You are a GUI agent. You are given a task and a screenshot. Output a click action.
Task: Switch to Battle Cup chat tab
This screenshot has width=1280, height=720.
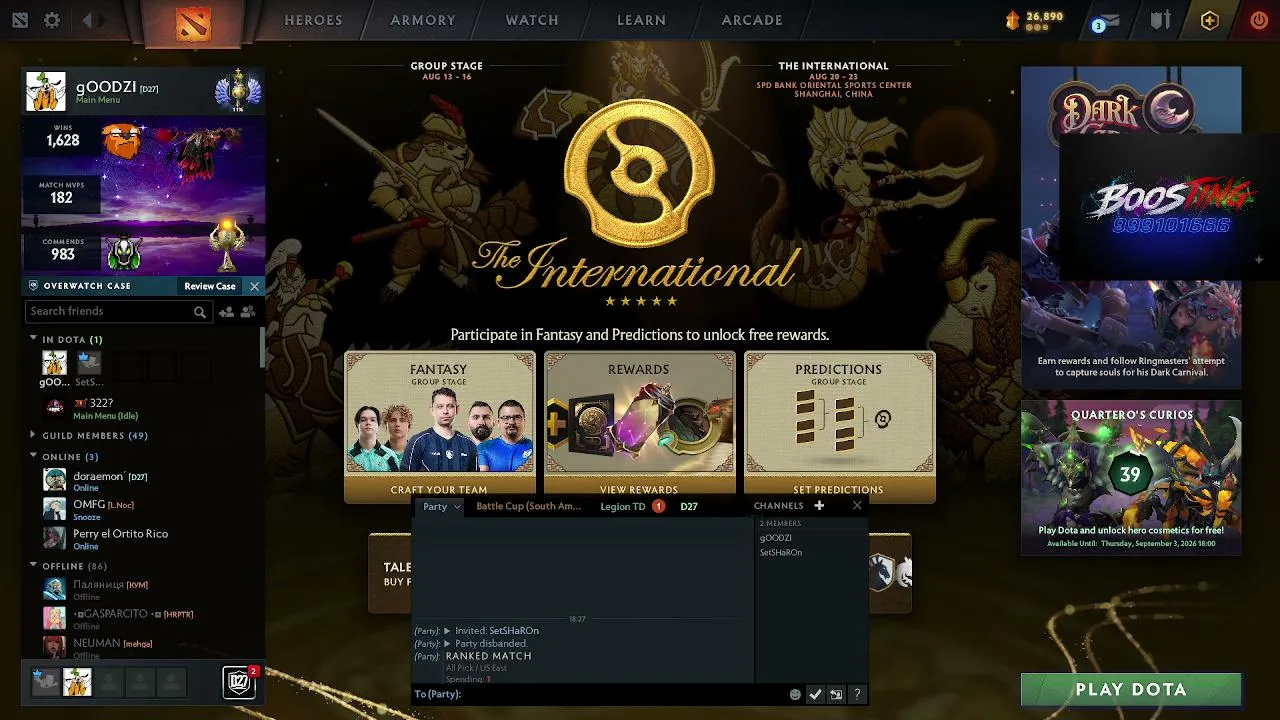pos(528,506)
